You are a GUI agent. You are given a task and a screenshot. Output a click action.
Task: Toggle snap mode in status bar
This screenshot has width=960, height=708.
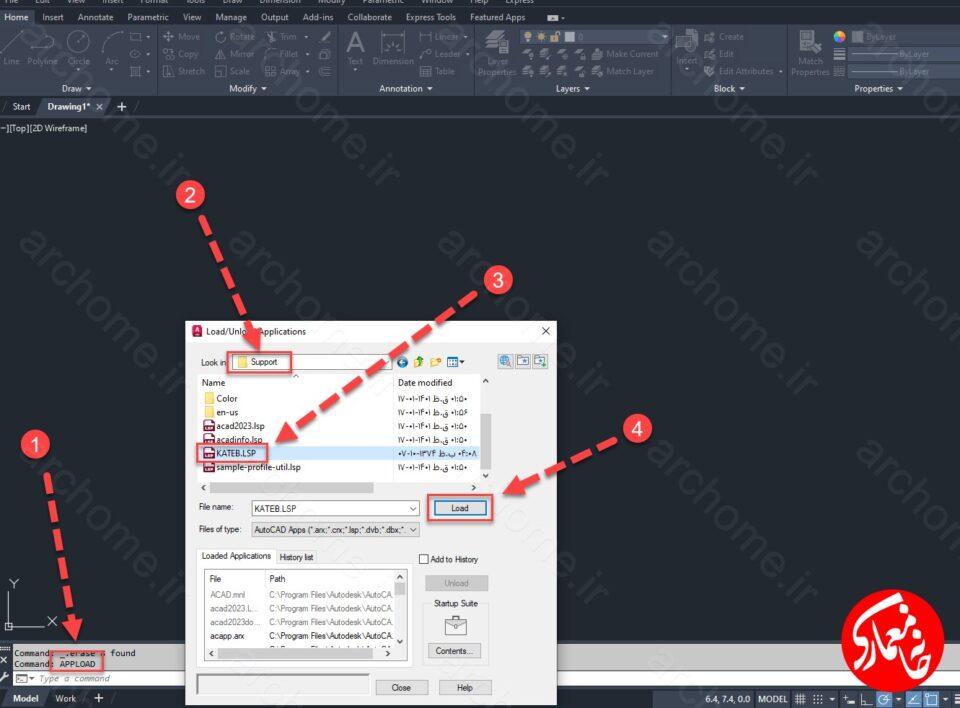pyautogui.click(x=817, y=699)
